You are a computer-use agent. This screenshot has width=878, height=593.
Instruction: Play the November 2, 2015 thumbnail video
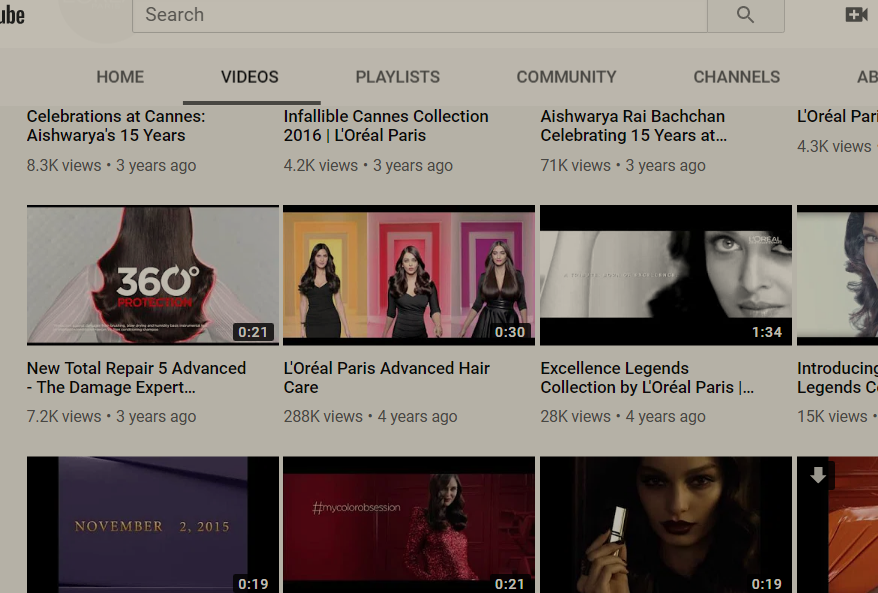pos(153,525)
